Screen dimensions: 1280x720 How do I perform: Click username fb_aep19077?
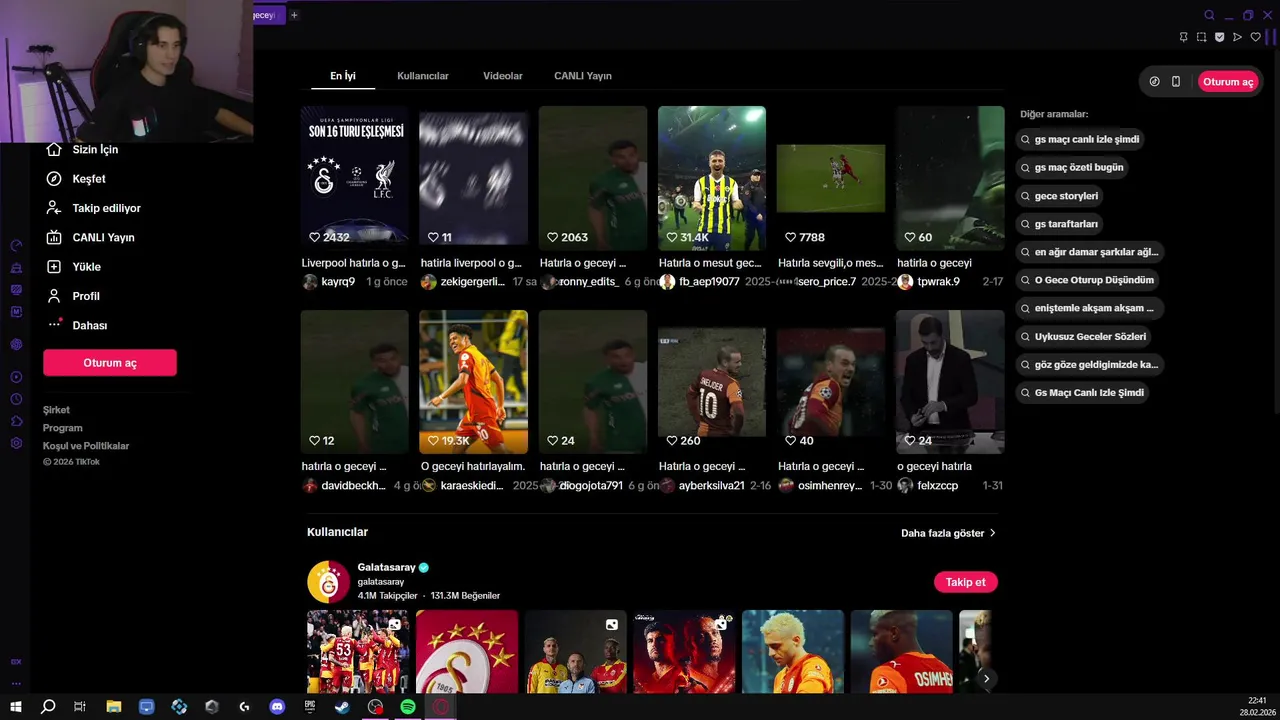click(x=709, y=282)
